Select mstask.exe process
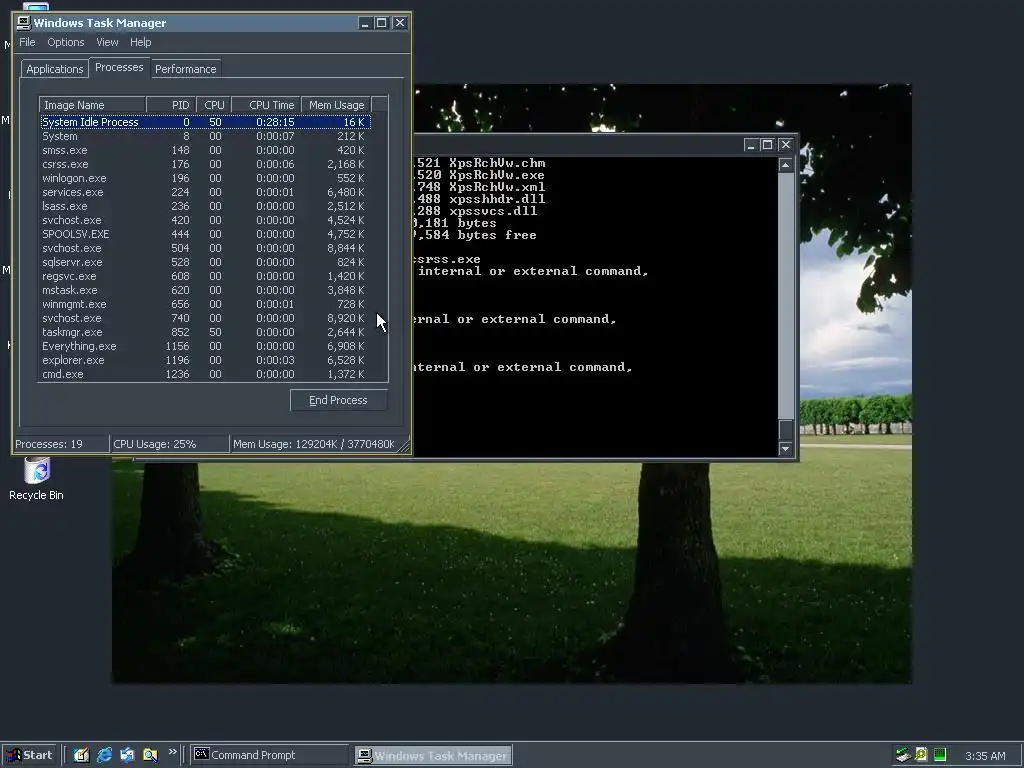Screen dimensions: 1024x768 pyautogui.click(x=205, y=290)
